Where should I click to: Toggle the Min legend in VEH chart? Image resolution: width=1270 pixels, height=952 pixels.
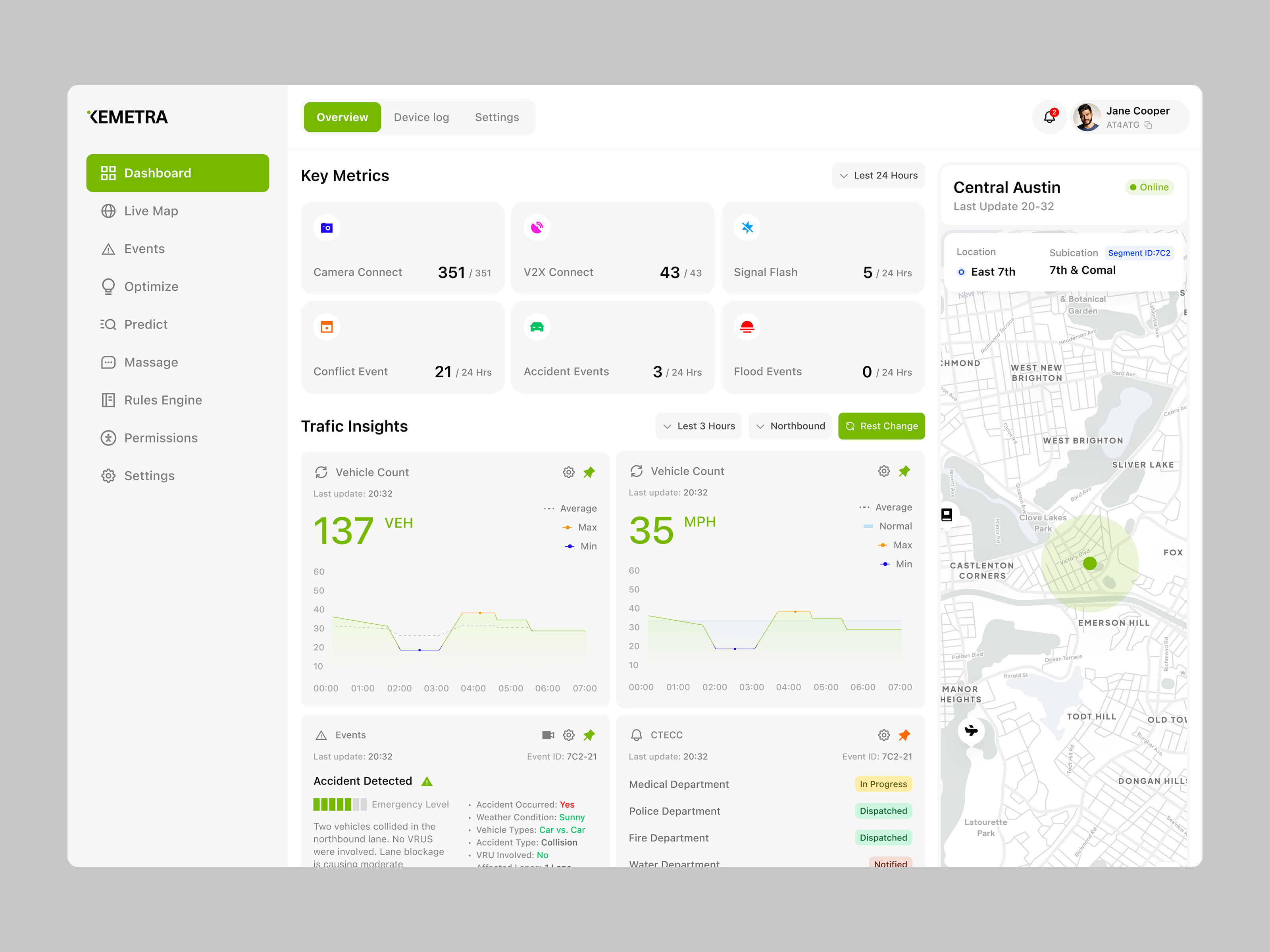click(581, 546)
